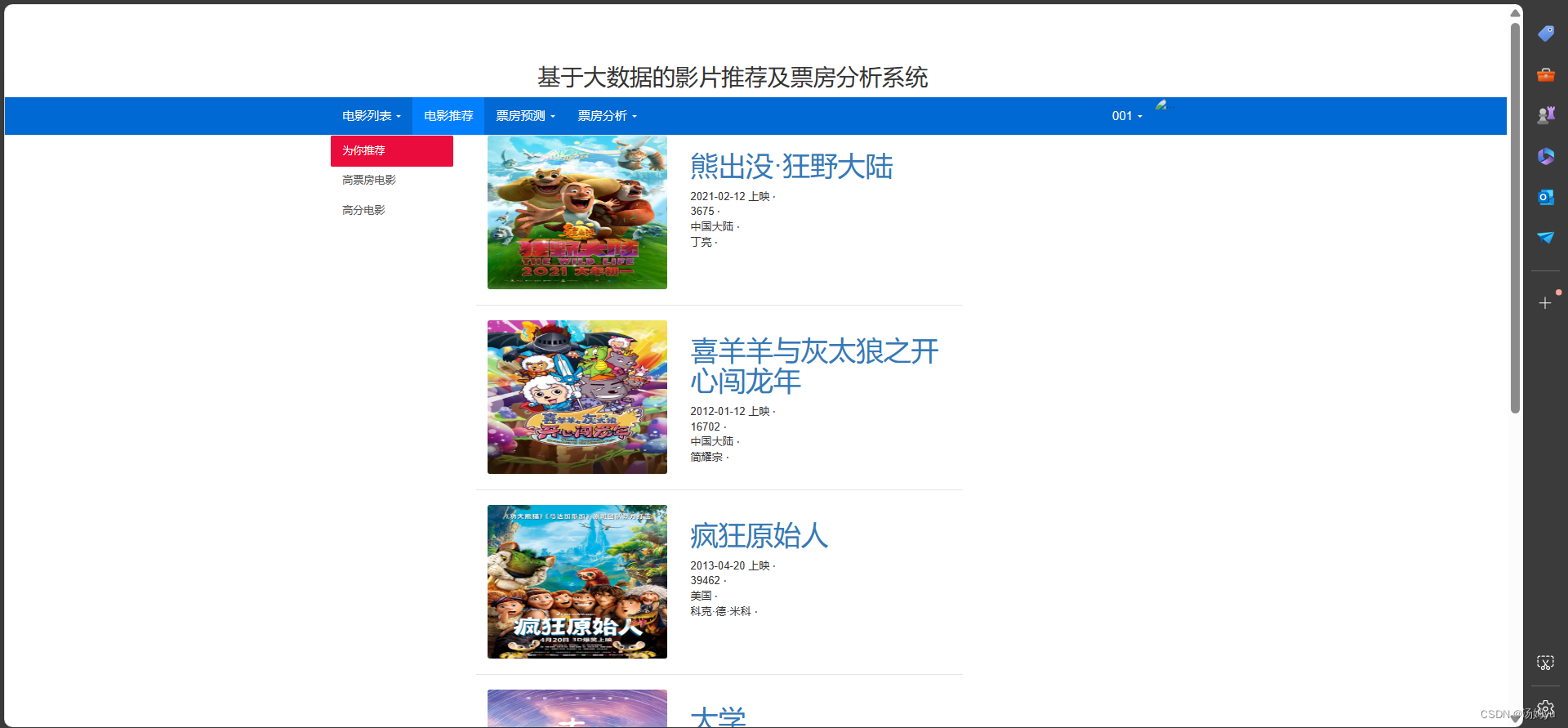Viewport: 1568px width, 728px height.
Task: Expand the 票房分析 dropdown menu
Action: pos(607,116)
